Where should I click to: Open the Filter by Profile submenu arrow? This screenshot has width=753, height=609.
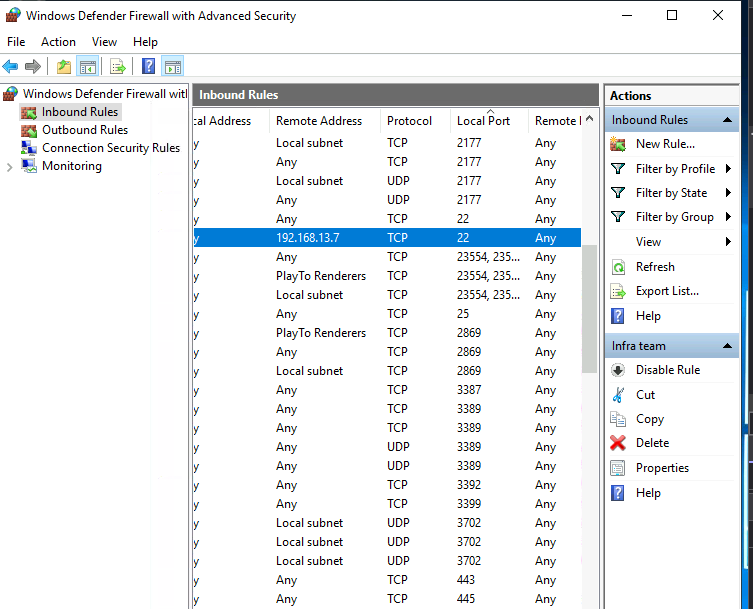[729, 169]
